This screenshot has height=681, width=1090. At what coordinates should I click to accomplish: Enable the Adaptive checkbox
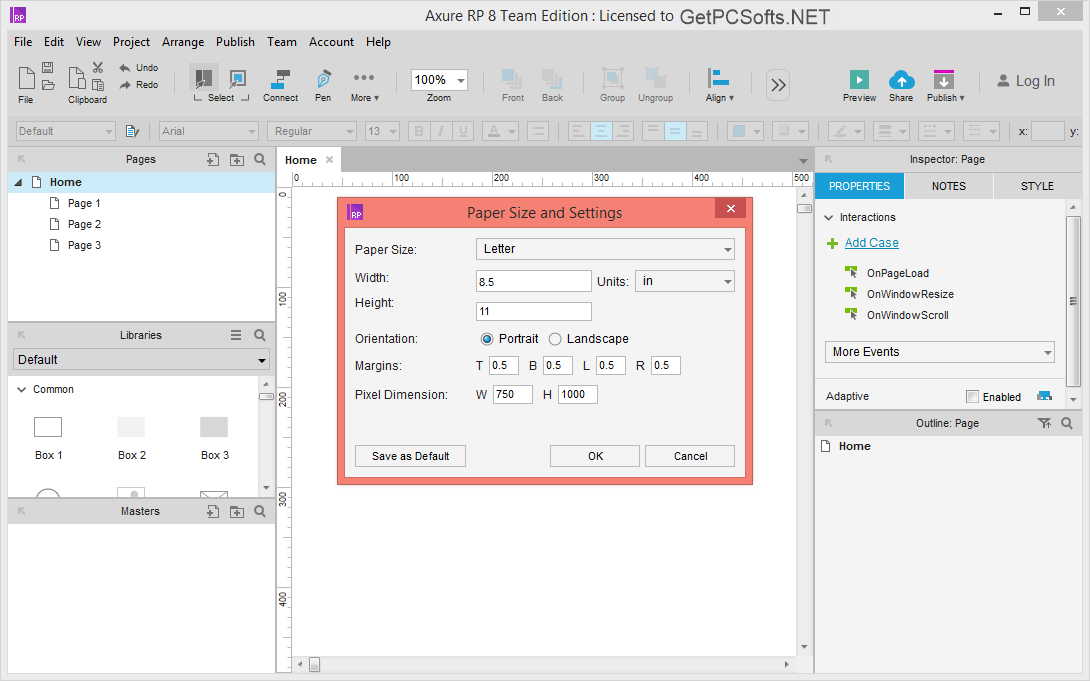tap(973, 397)
